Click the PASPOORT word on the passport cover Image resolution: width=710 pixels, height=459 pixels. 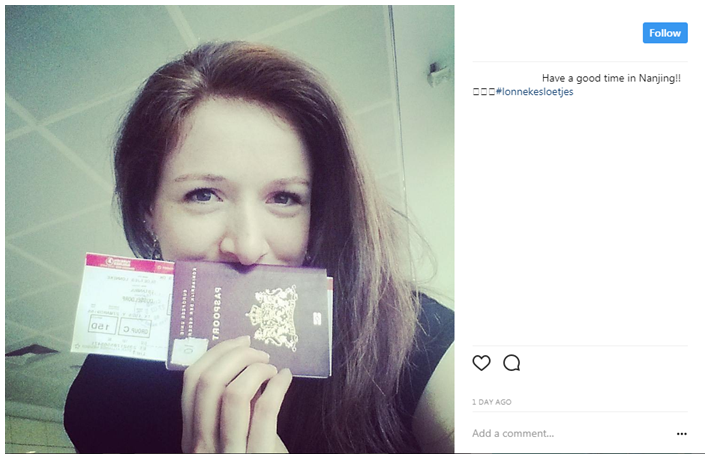(216, 313)
